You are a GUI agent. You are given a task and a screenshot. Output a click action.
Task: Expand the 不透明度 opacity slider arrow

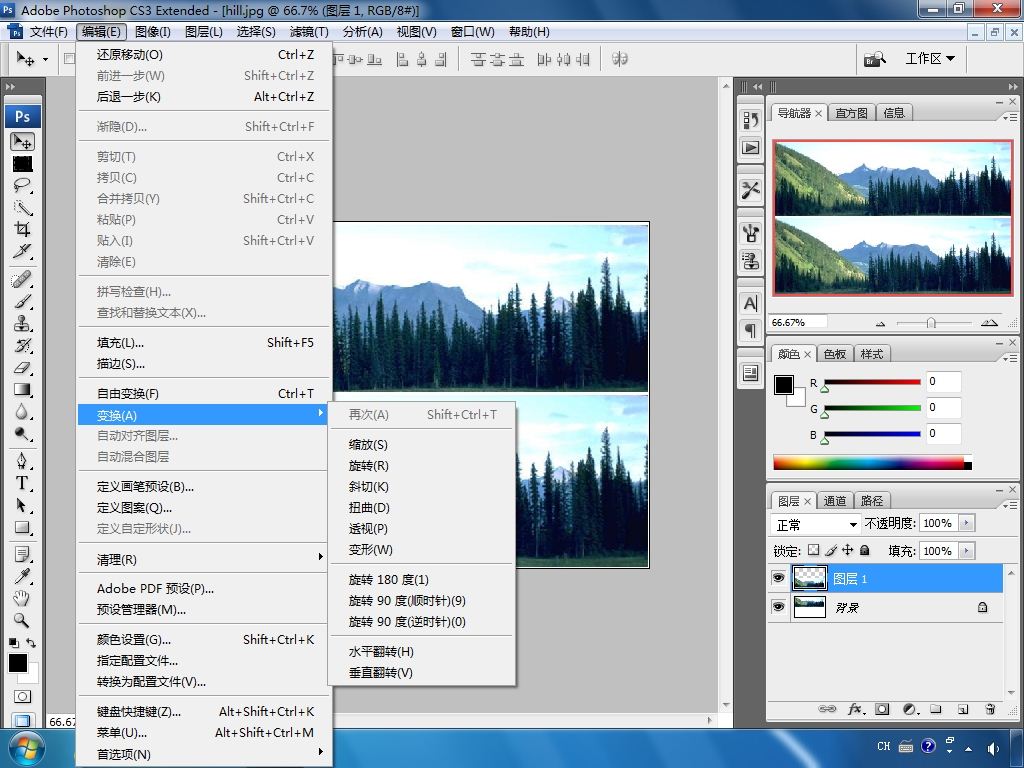pyautogui.click(x=967, y=523)
